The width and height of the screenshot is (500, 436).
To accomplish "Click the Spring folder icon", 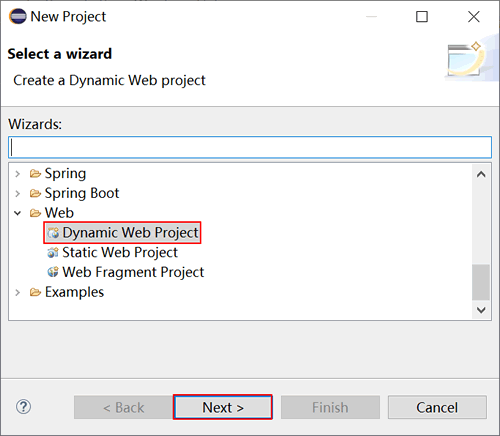I will tap(35, 174).
